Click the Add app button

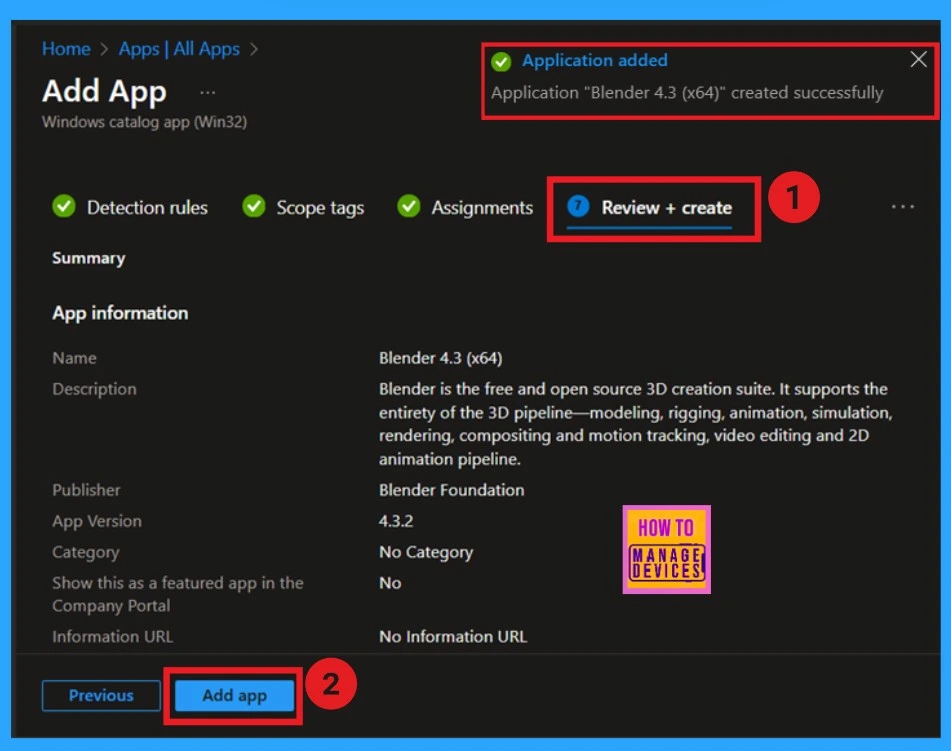click(234, 695)
